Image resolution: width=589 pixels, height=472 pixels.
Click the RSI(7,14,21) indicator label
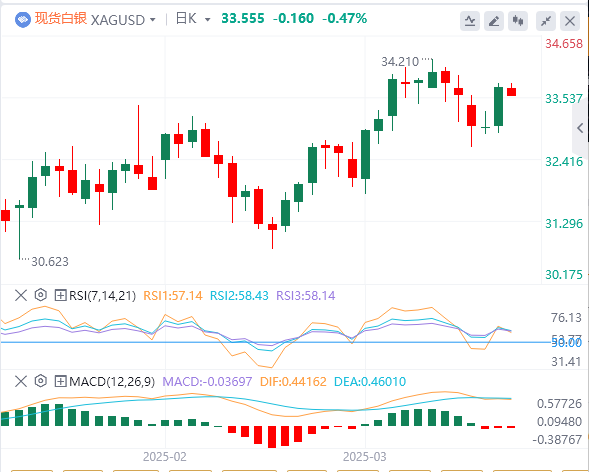102,296
